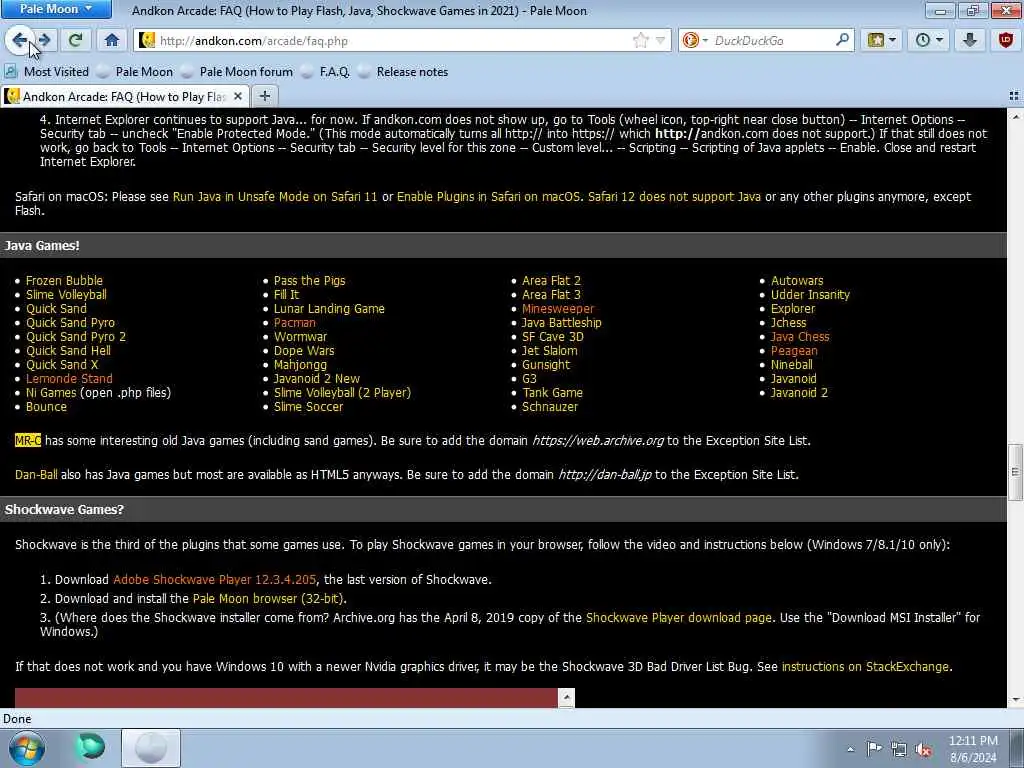Show hidden system tray icons
This screenshot has width=1024, height=768.
(x=850, y=749)
